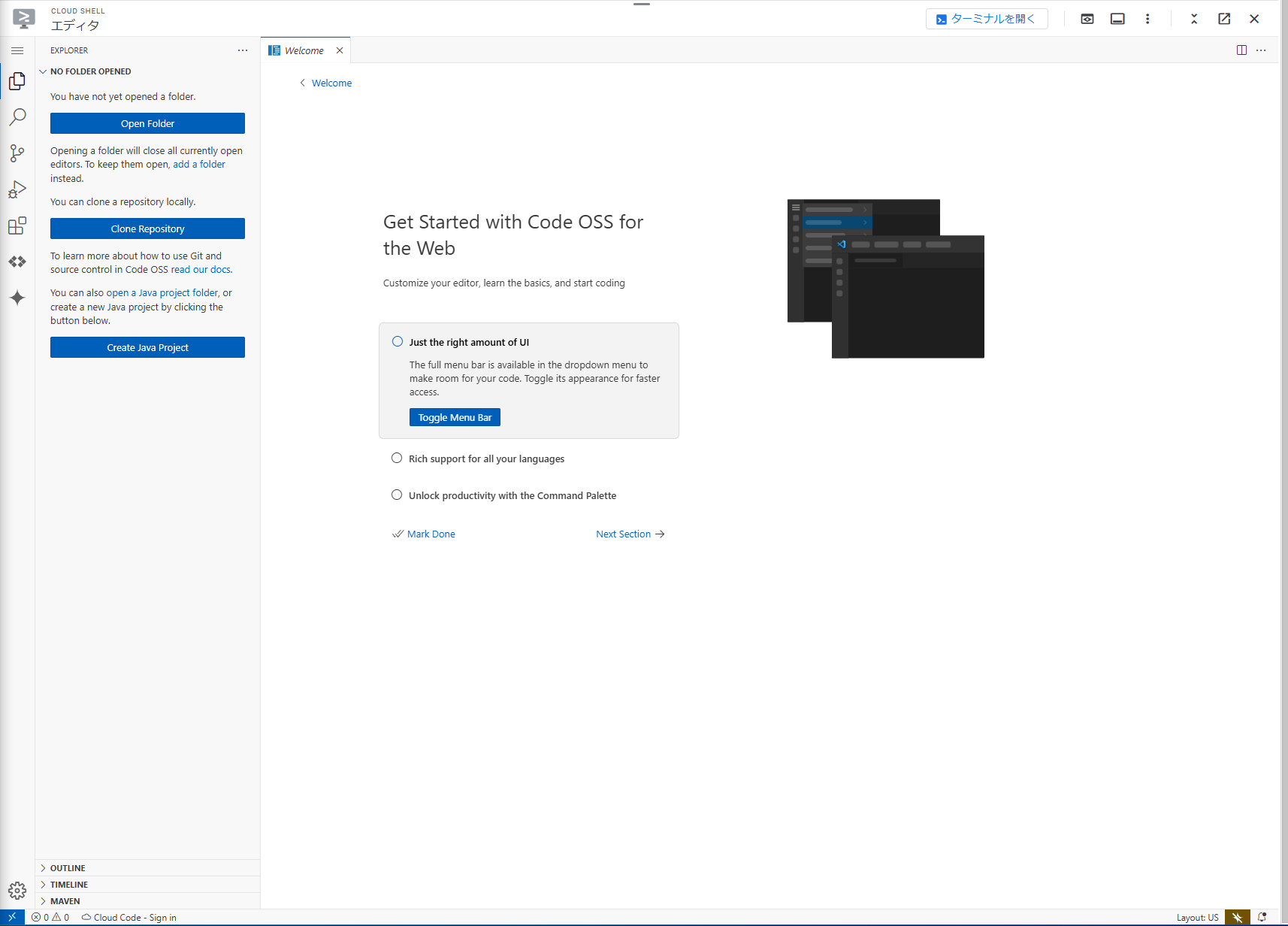Viewport: 1288px width, 926px height.
Task: Go to Next Section
Action: (x=630, y=534)
